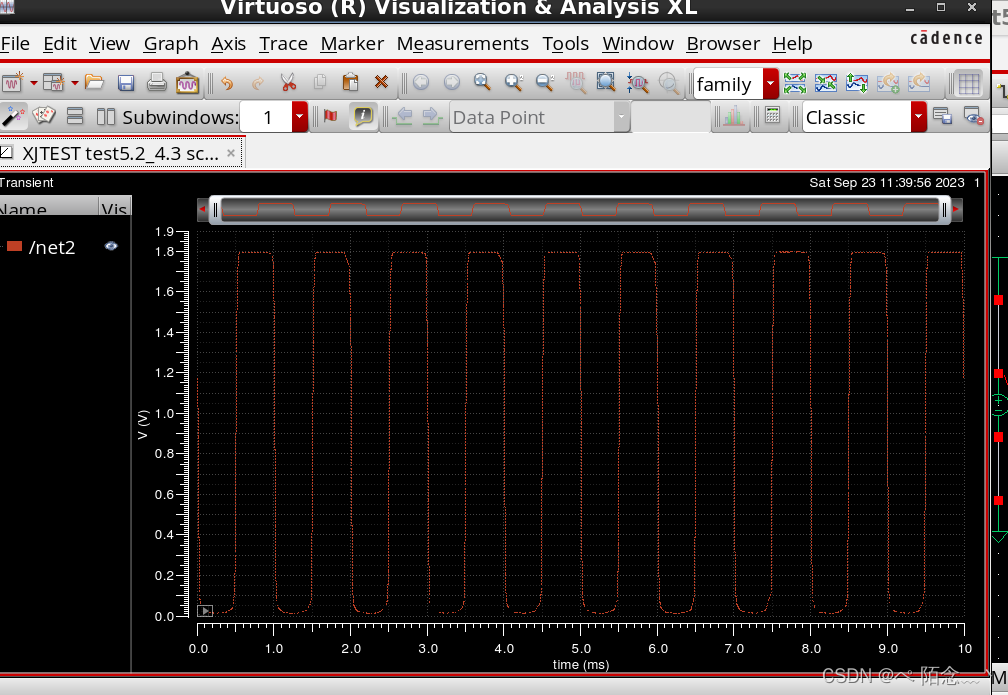Click the zoom magnifier icon
Viewport: 1008px width, 695px height.
click(482, 82)
